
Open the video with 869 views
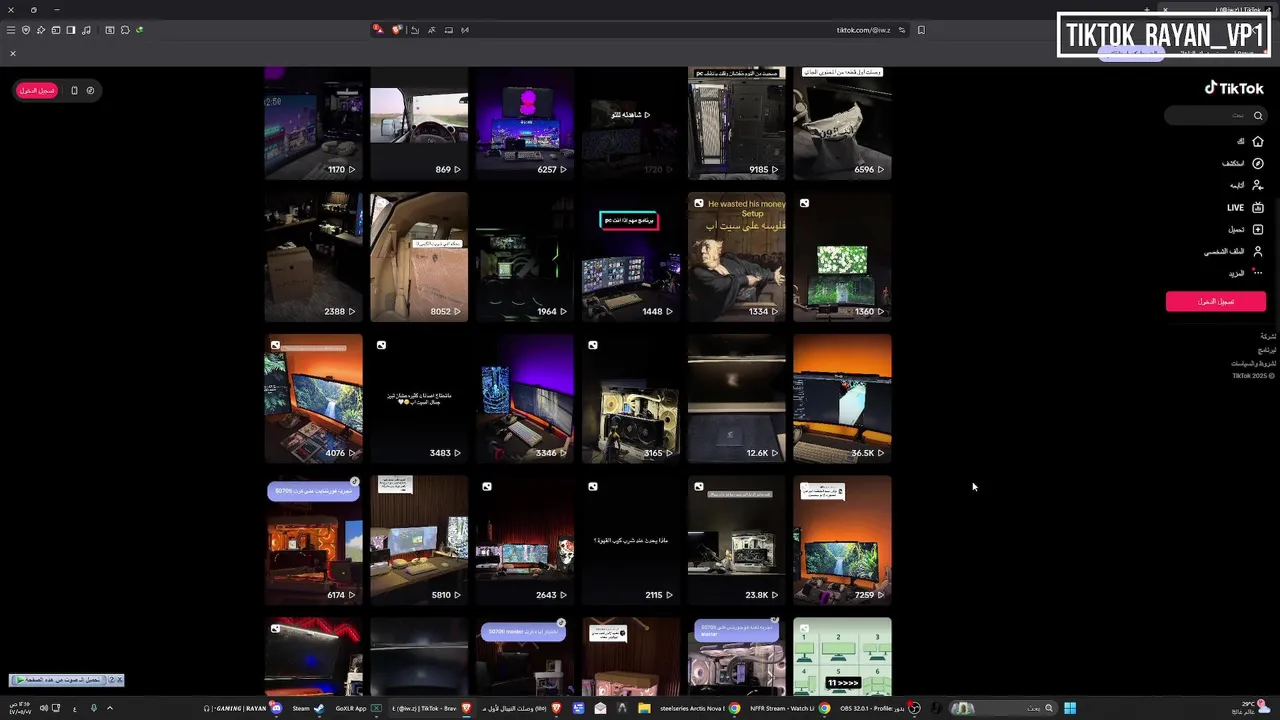419,123
